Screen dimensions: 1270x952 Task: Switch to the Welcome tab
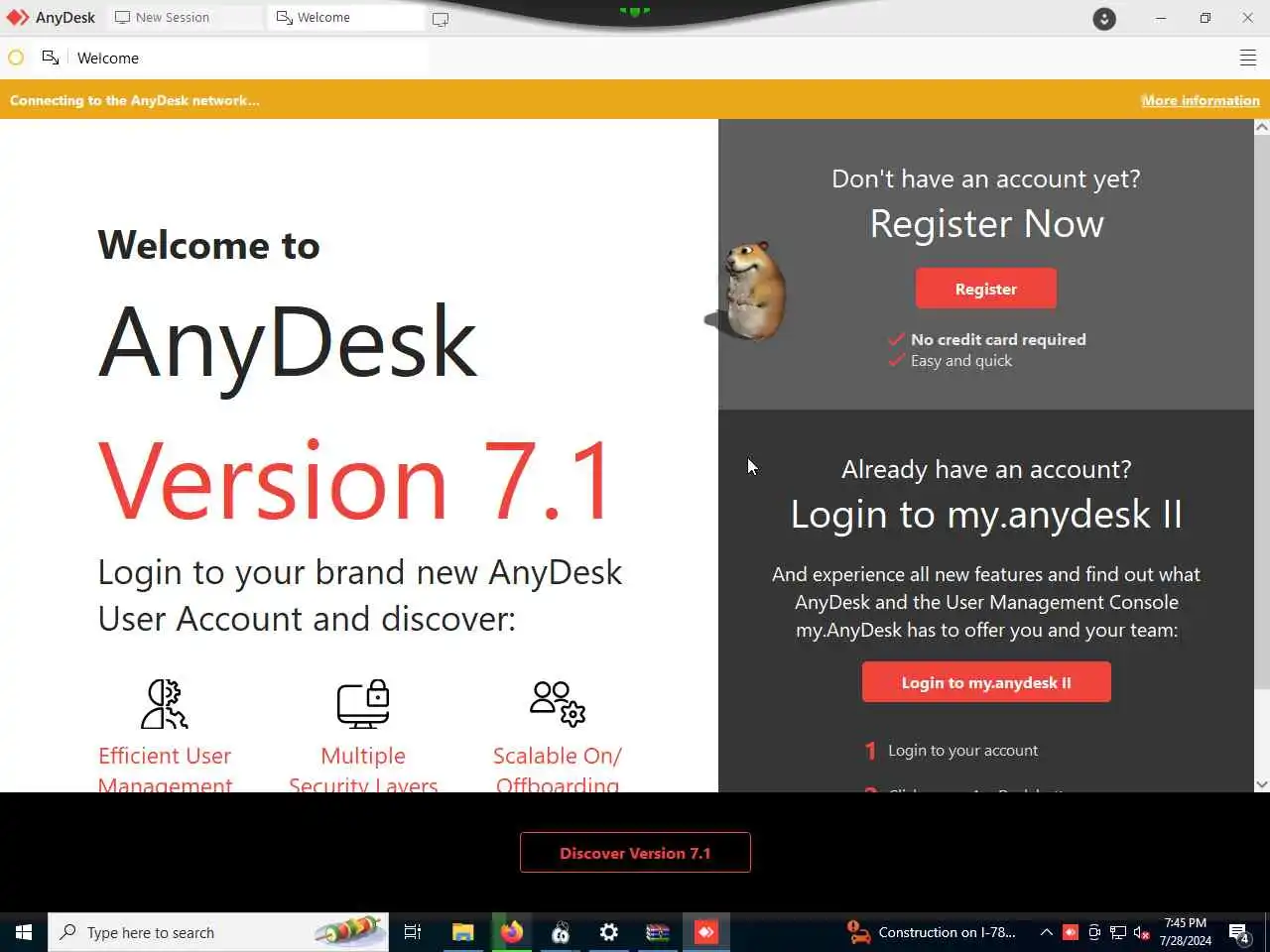click(x=346, y=18)
